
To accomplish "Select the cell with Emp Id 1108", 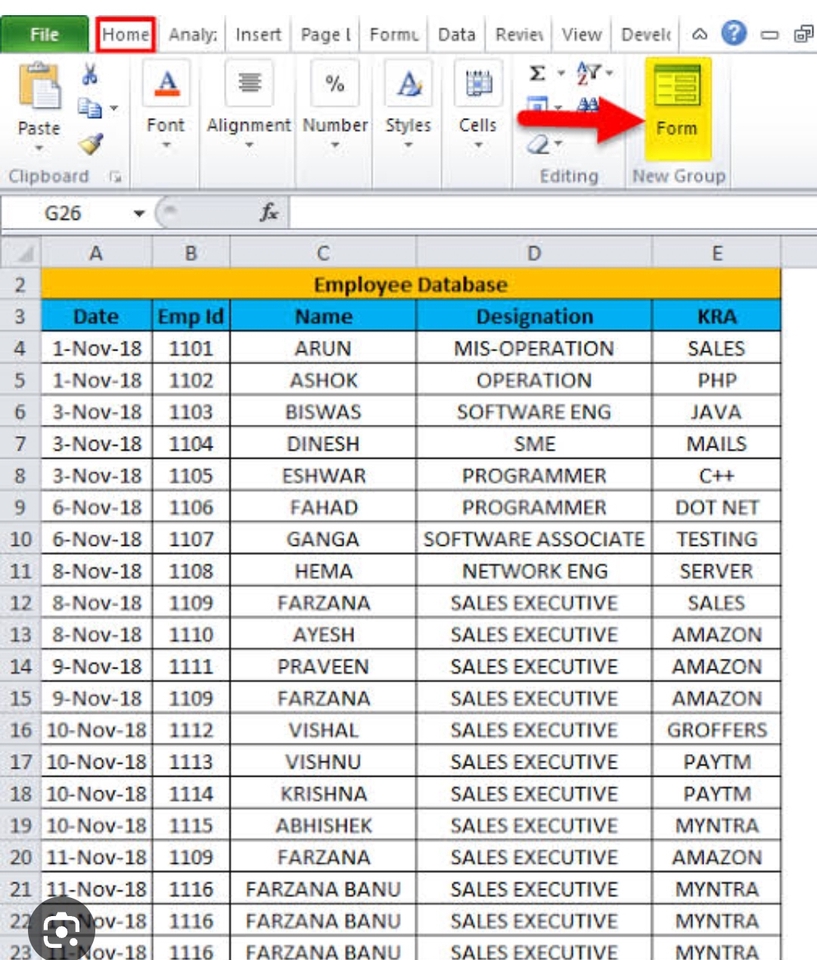I will pos(191,571).
